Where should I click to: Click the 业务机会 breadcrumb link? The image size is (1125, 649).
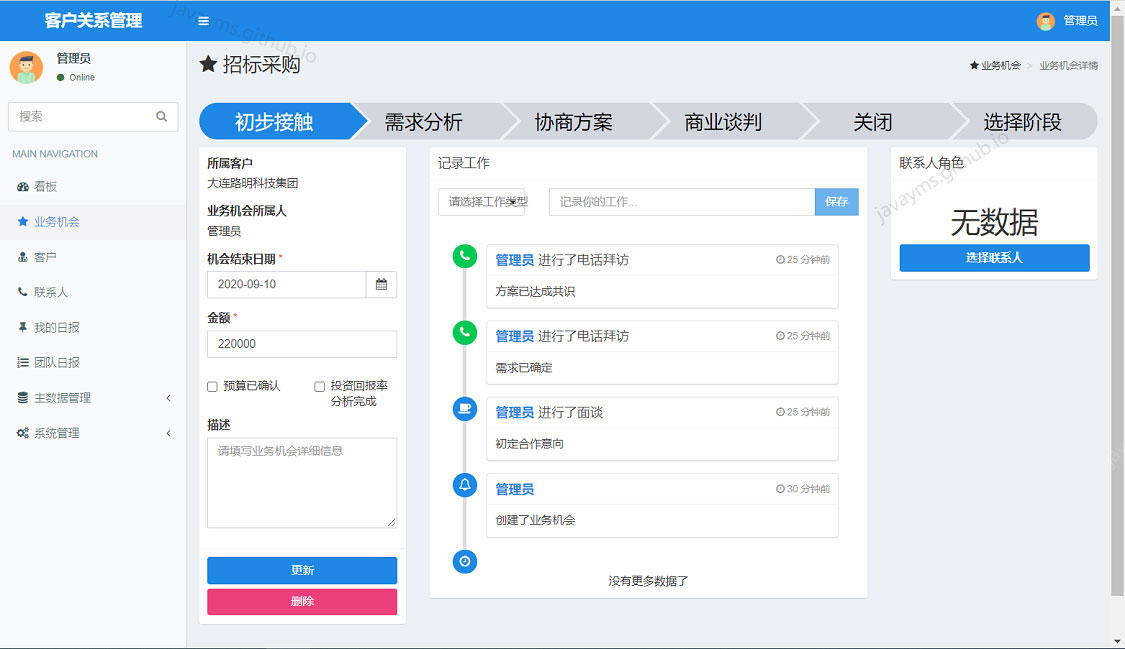click(995, 65)
